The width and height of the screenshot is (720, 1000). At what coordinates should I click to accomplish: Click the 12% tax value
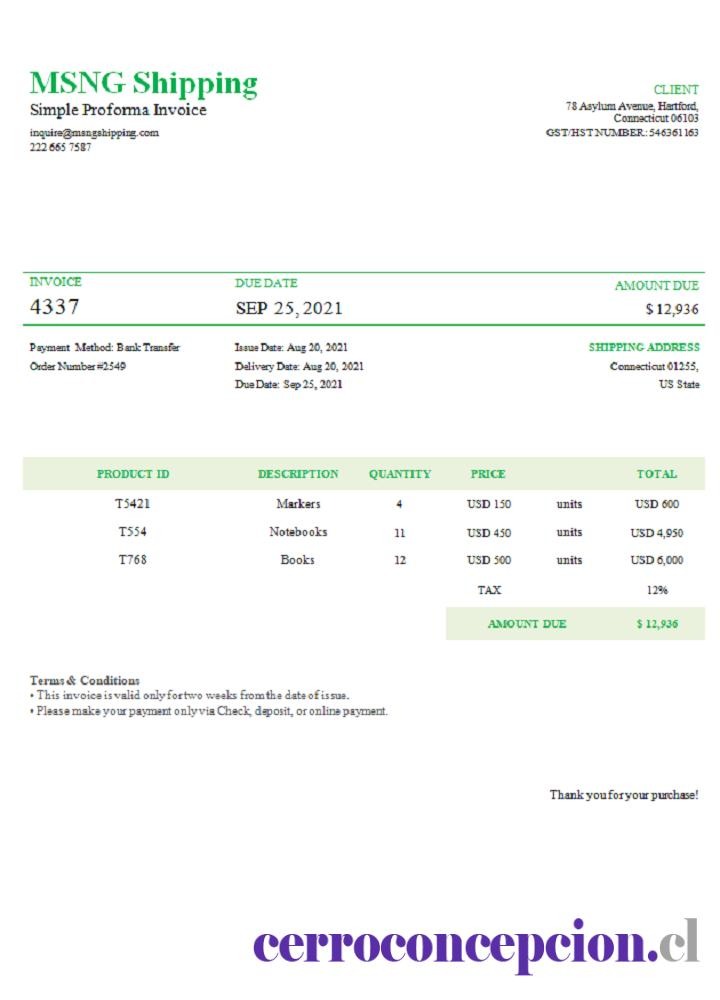pos(657,590)
